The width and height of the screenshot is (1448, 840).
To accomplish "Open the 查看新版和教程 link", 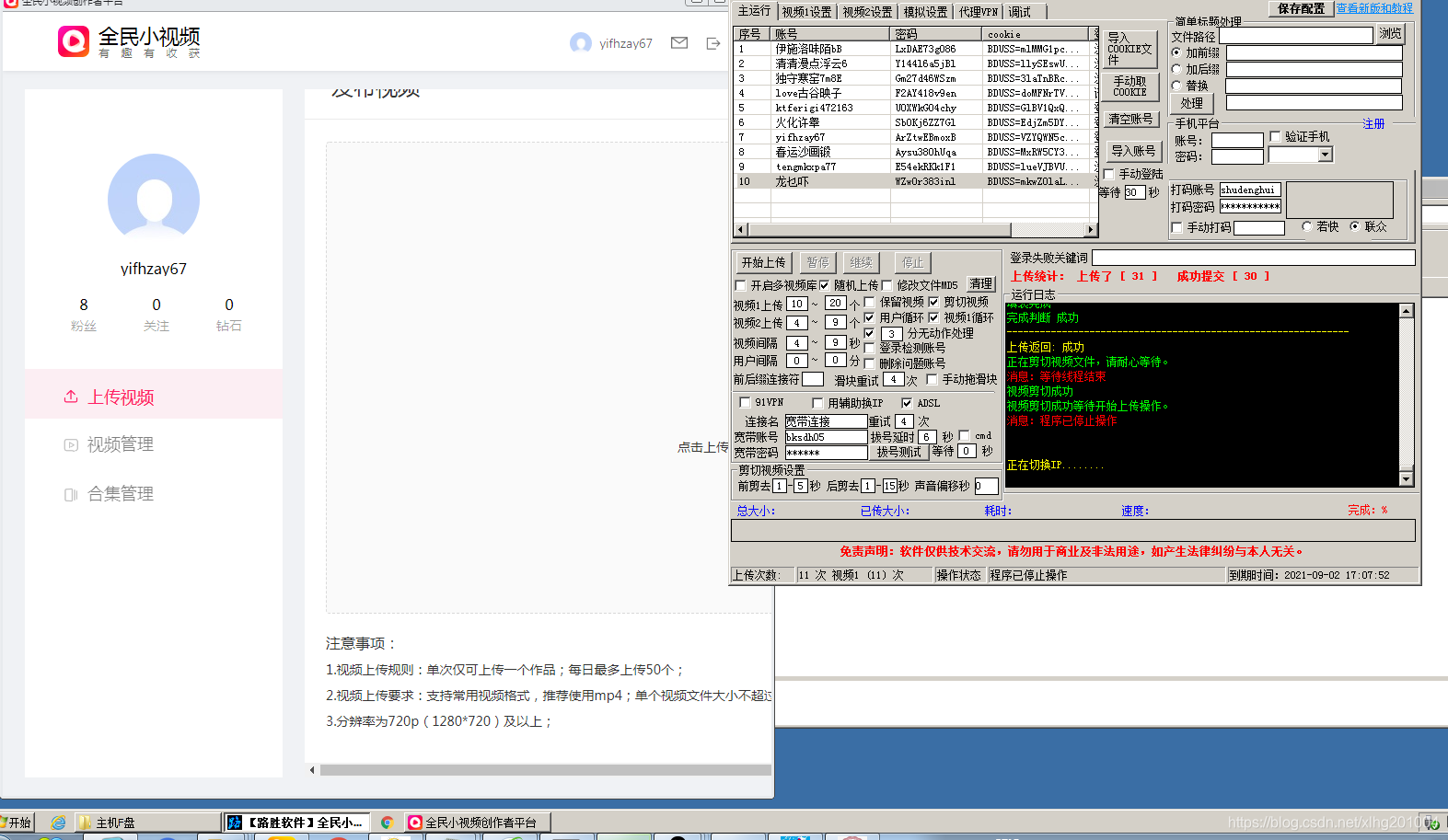I will 1375,8.
